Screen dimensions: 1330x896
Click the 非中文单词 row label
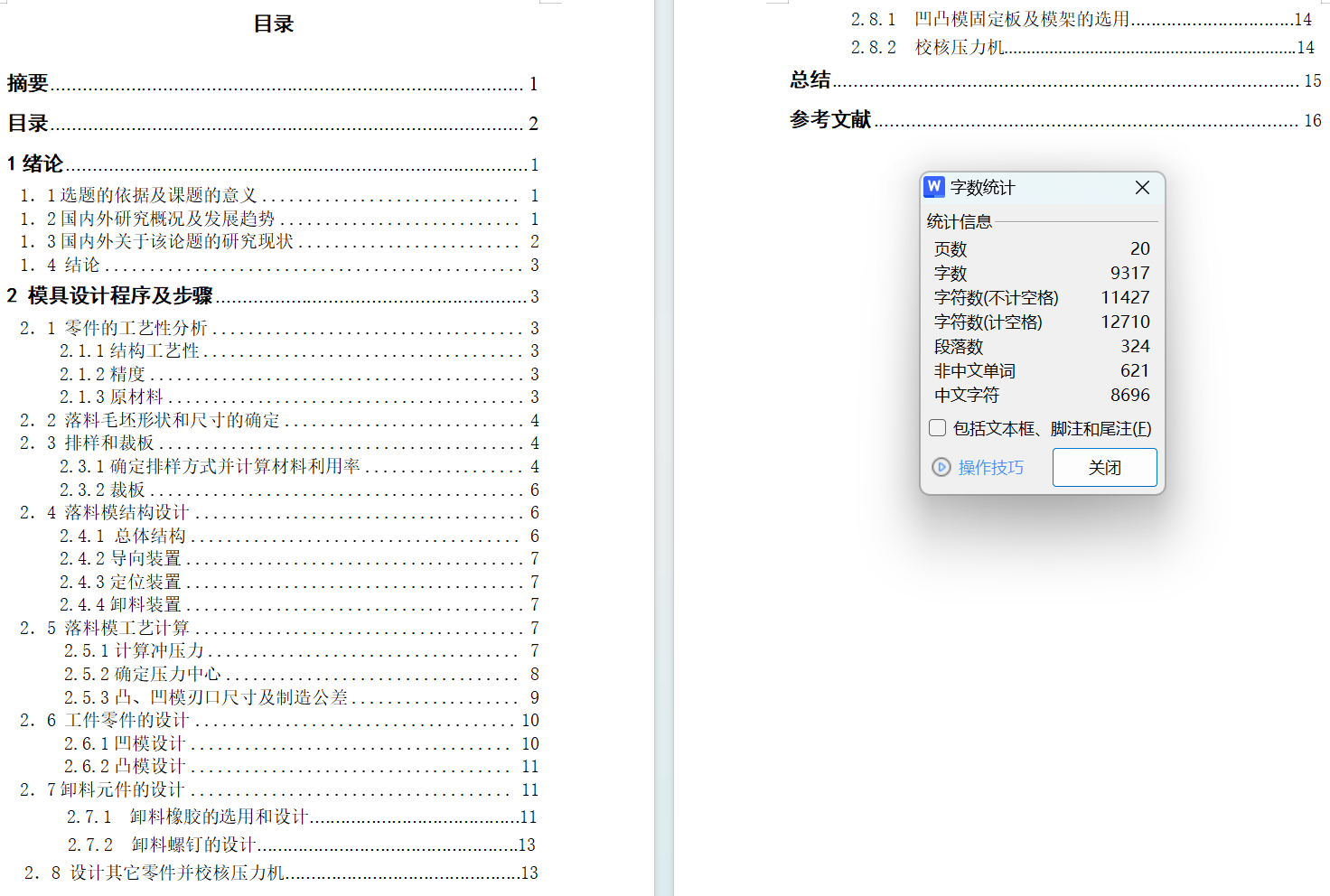(x=974, y=370)
